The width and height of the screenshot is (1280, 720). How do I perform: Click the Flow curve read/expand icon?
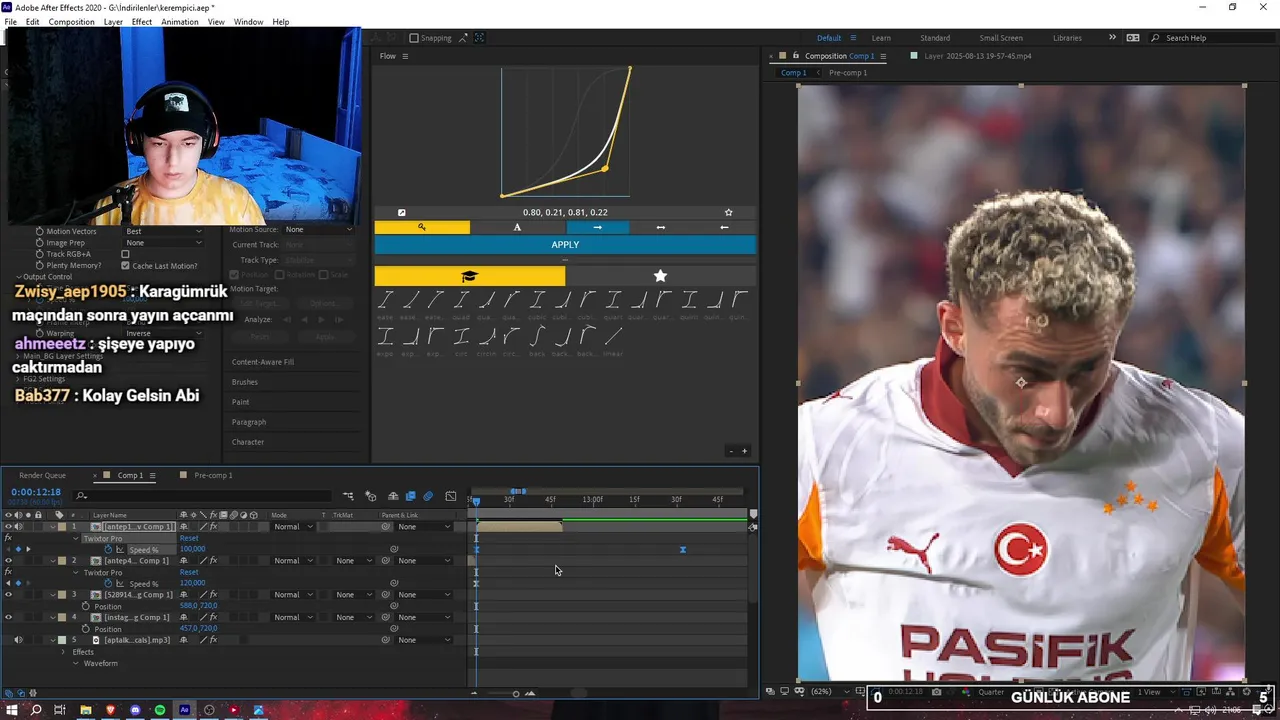[x=402, y=212]
